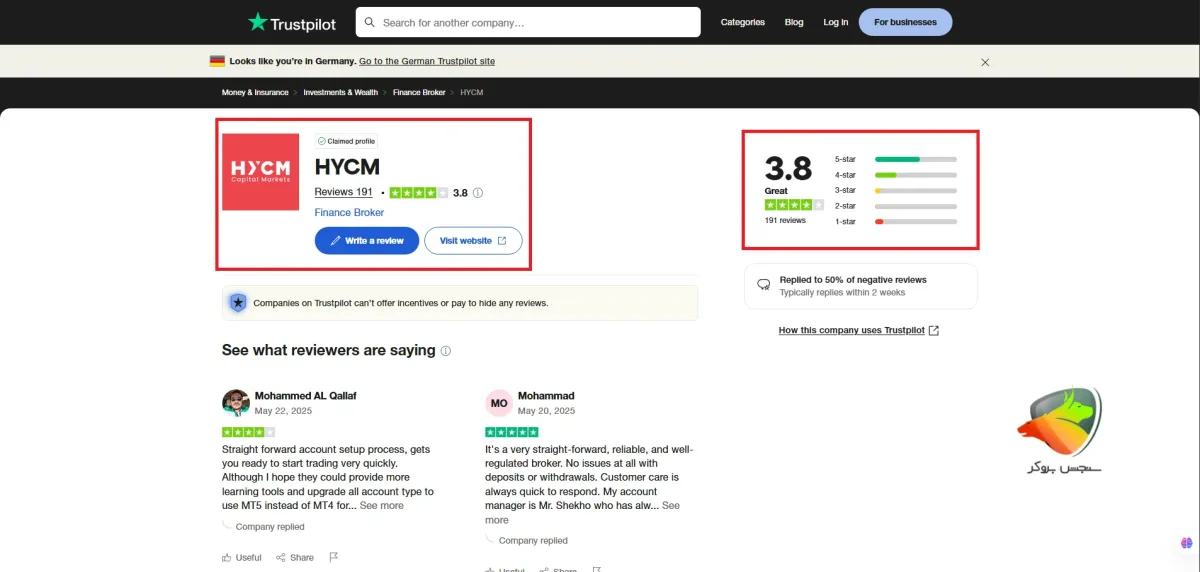Screen dimensions: 1200x572
Task: Click the MO avatar of Mohammad
Action: [499, 403]
